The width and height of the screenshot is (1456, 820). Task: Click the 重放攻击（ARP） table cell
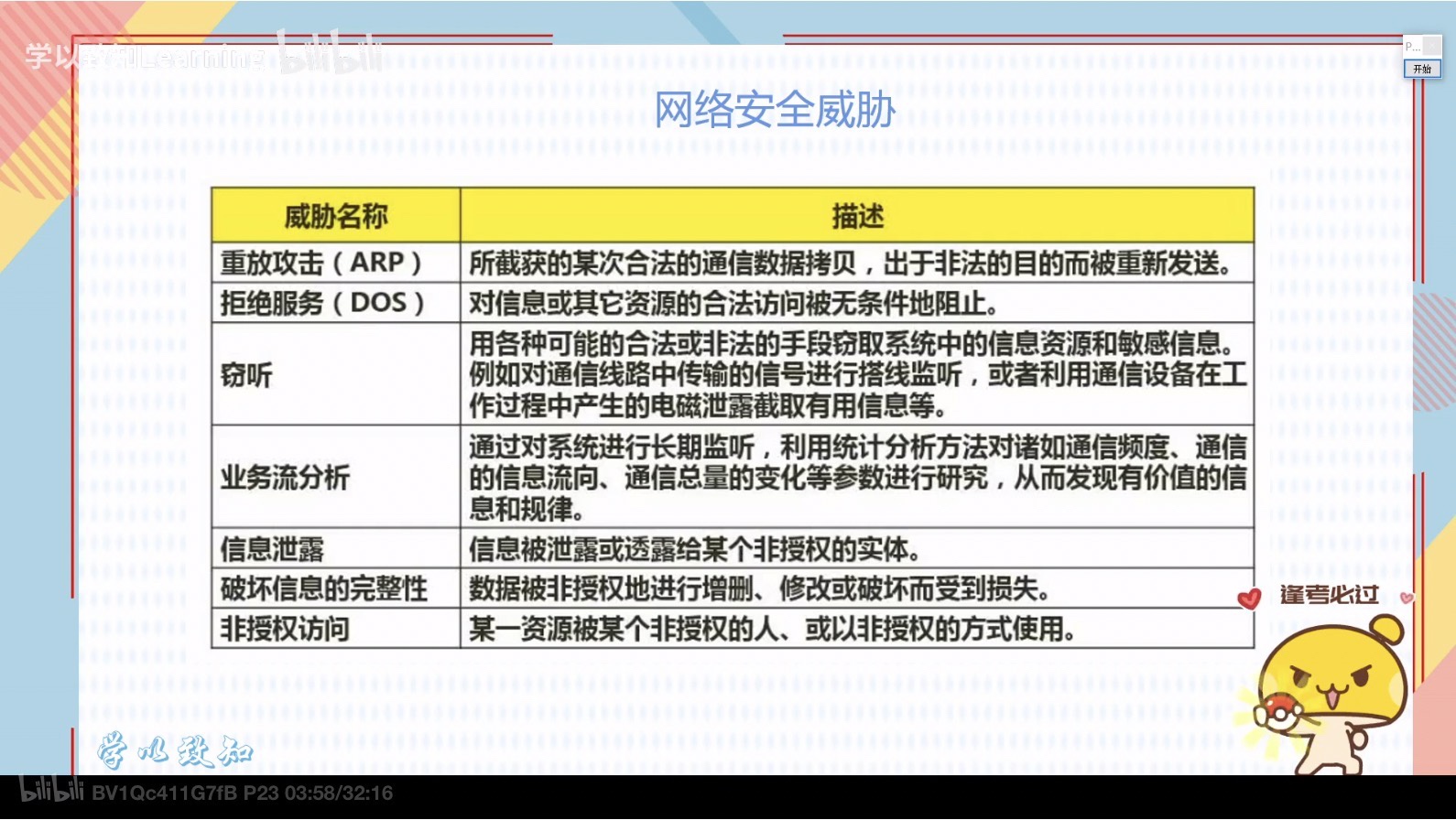click(x=321, y=263)
